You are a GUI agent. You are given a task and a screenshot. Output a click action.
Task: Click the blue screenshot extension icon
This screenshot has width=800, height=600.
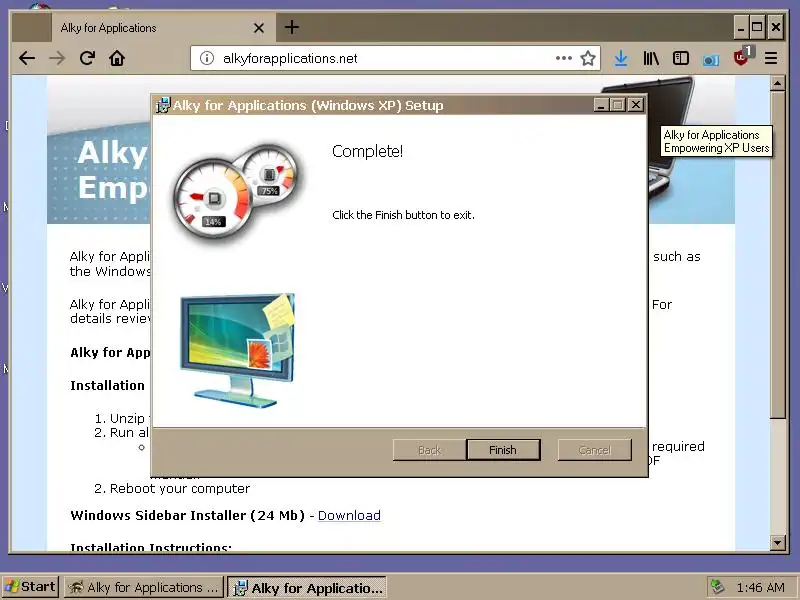tap(710, 60)
